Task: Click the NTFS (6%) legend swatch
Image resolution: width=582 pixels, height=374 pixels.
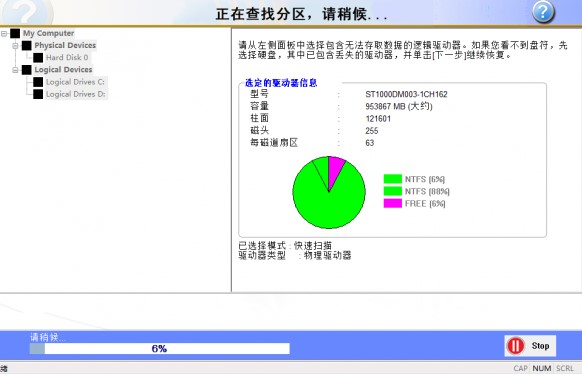Action: tap(393, 179)
